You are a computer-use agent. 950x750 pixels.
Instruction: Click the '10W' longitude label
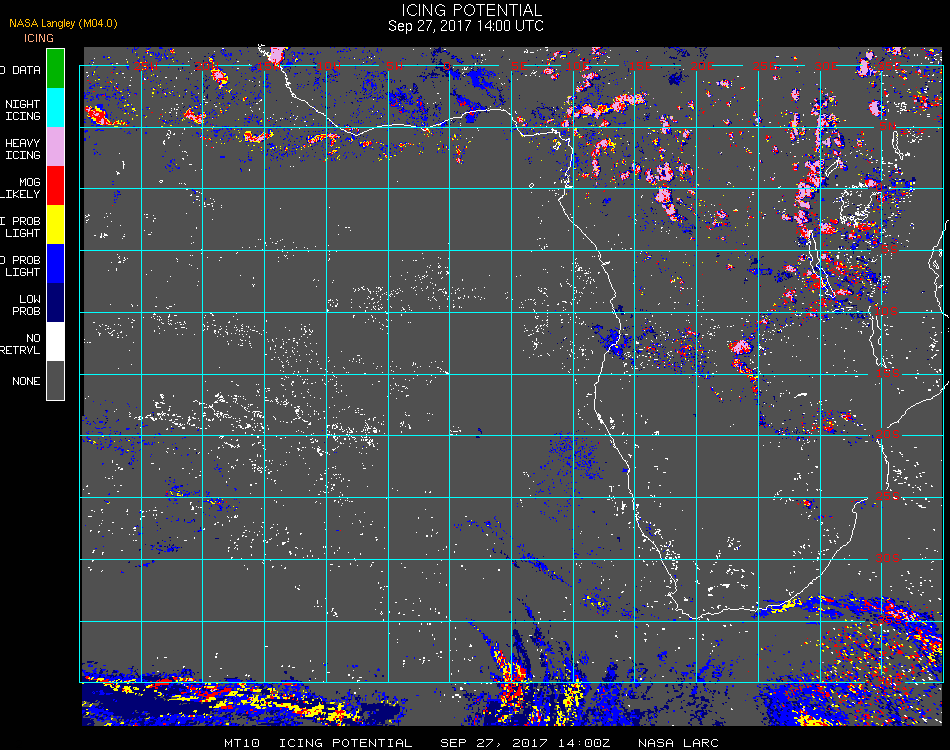click(329, 66)
